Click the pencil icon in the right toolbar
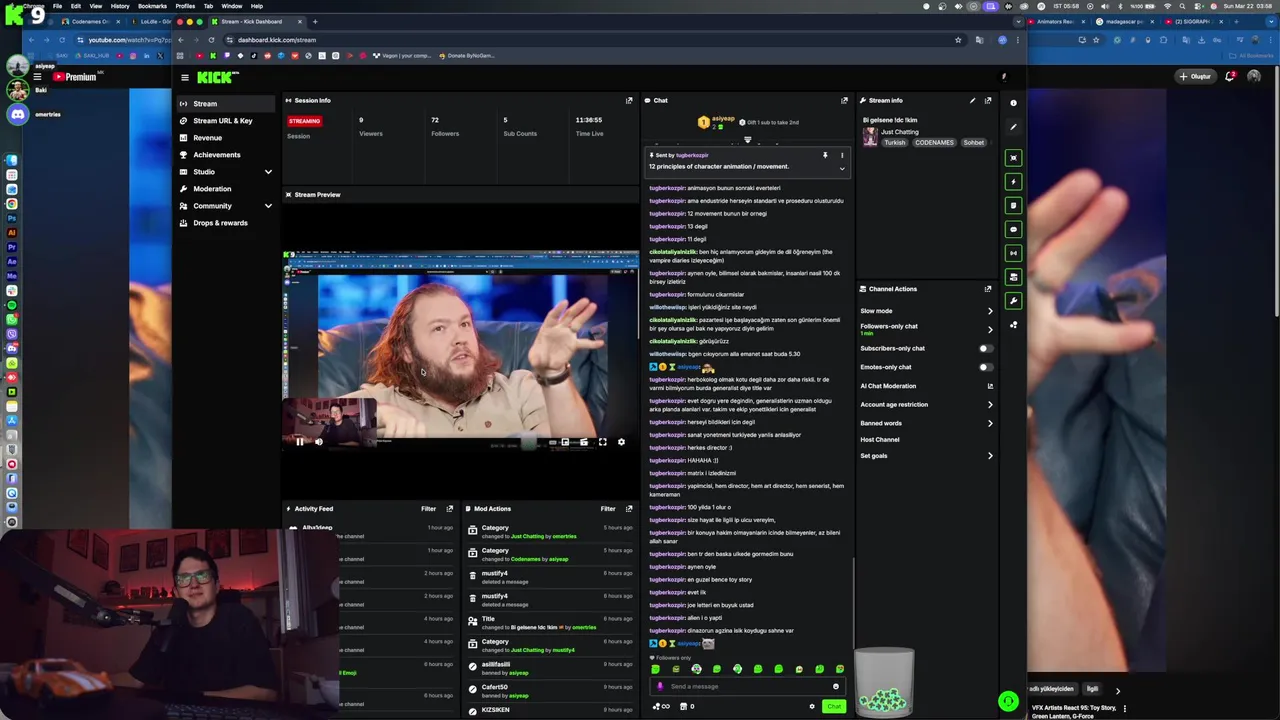 1013,127
